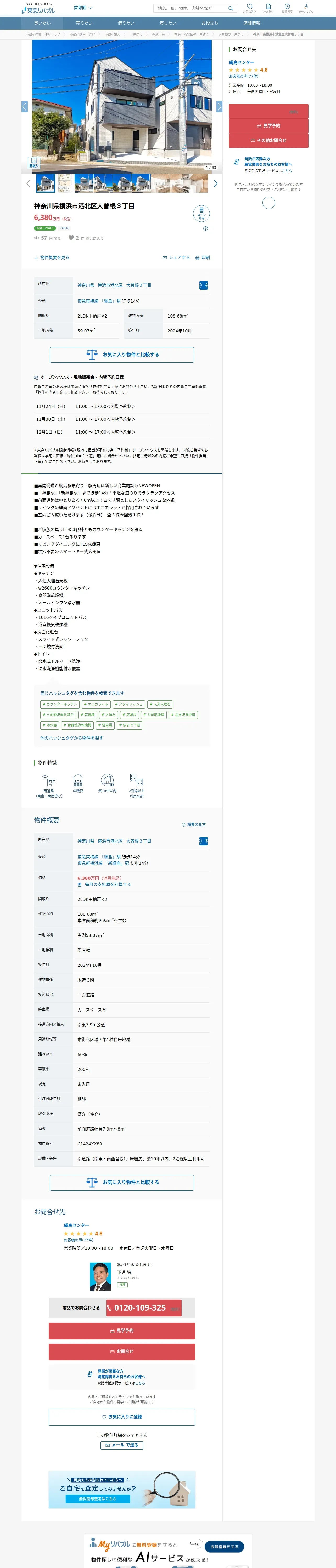This screenshot has width=336, height=1568.
Task: Click sidebar その他お問合せ button
Action: click(x=268, y=140)
